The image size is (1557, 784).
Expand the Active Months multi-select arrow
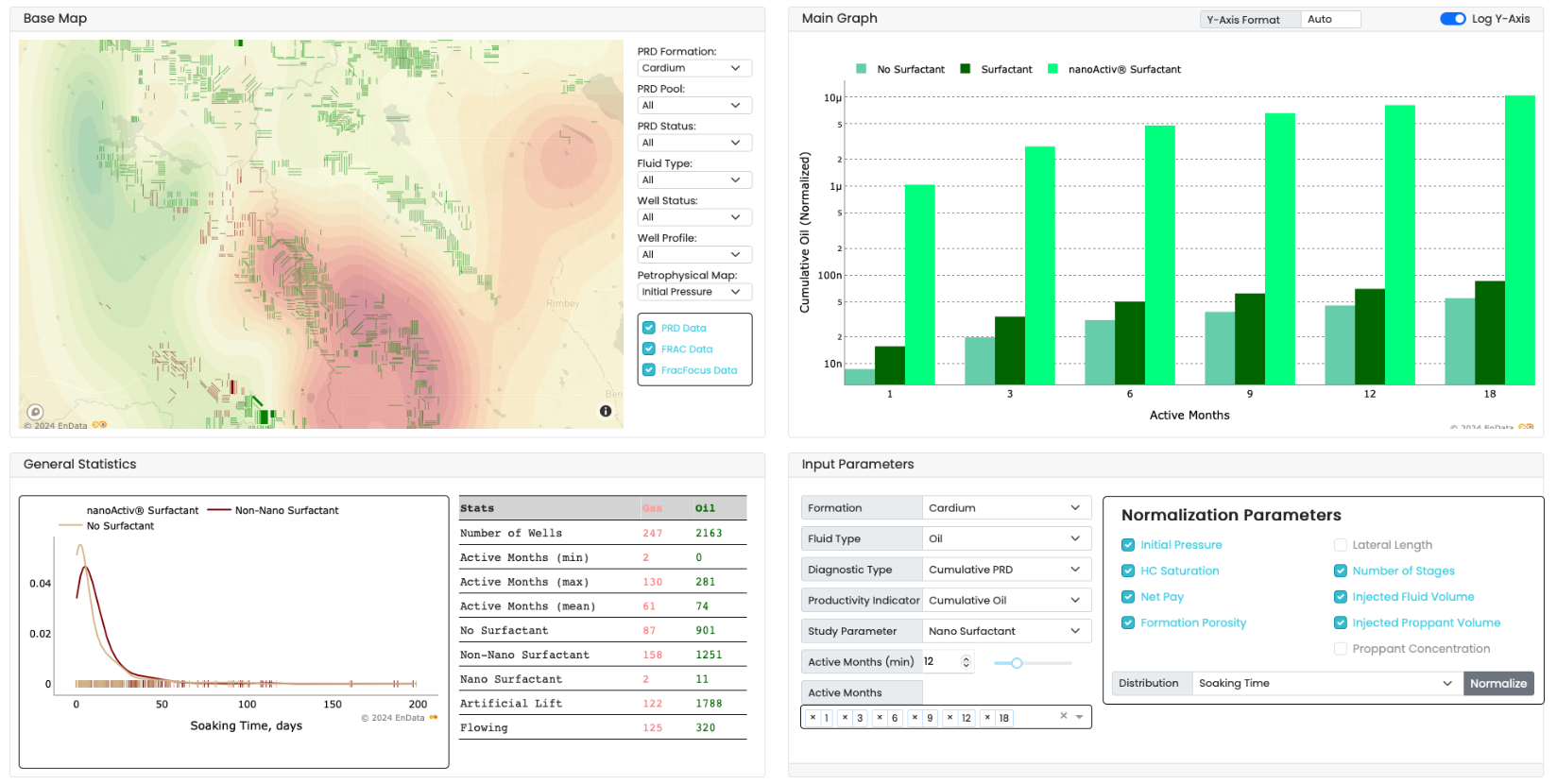point(1079,717)
